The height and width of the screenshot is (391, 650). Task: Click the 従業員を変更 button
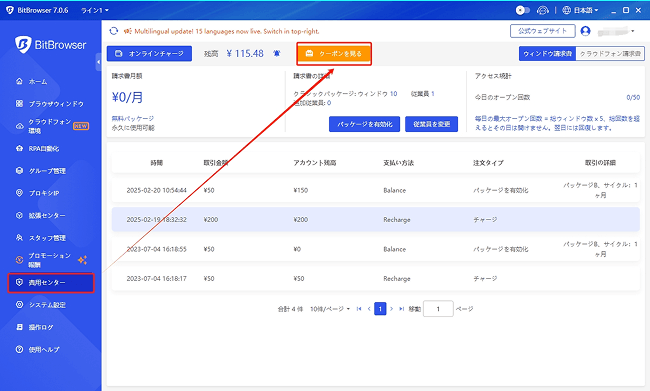[432, 124]
